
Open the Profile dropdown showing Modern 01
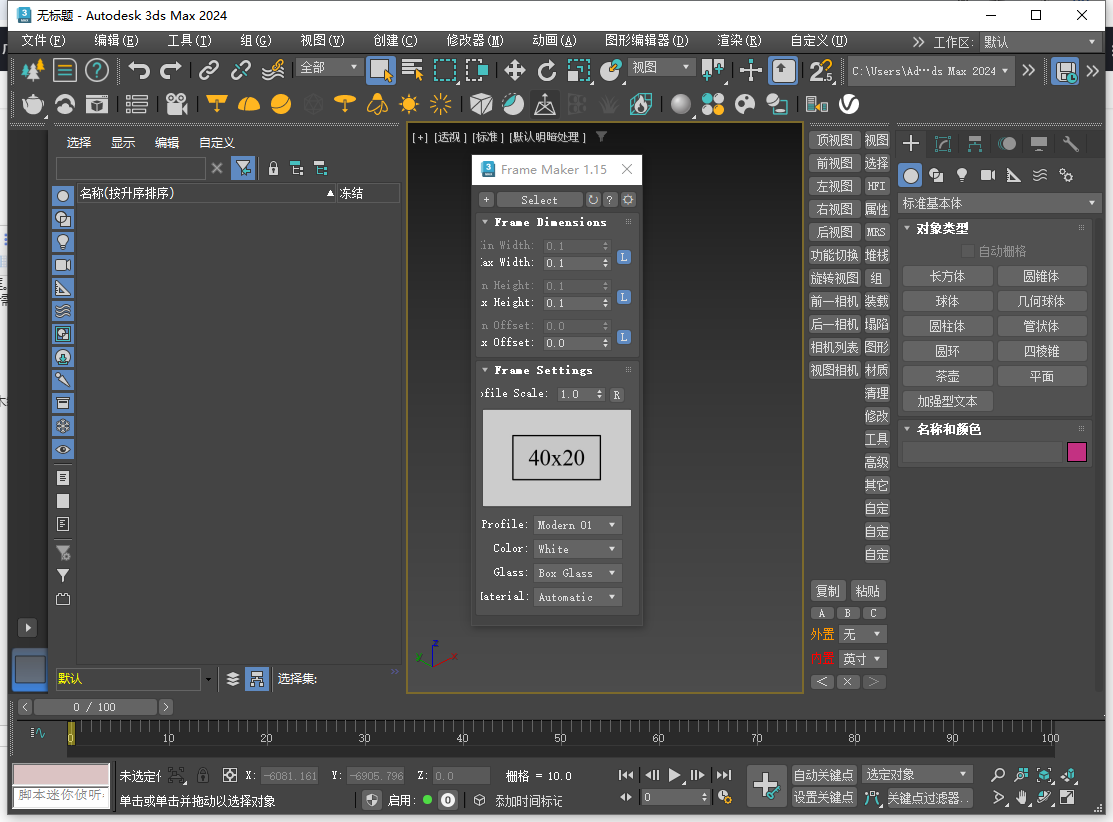tap(577, 523)
